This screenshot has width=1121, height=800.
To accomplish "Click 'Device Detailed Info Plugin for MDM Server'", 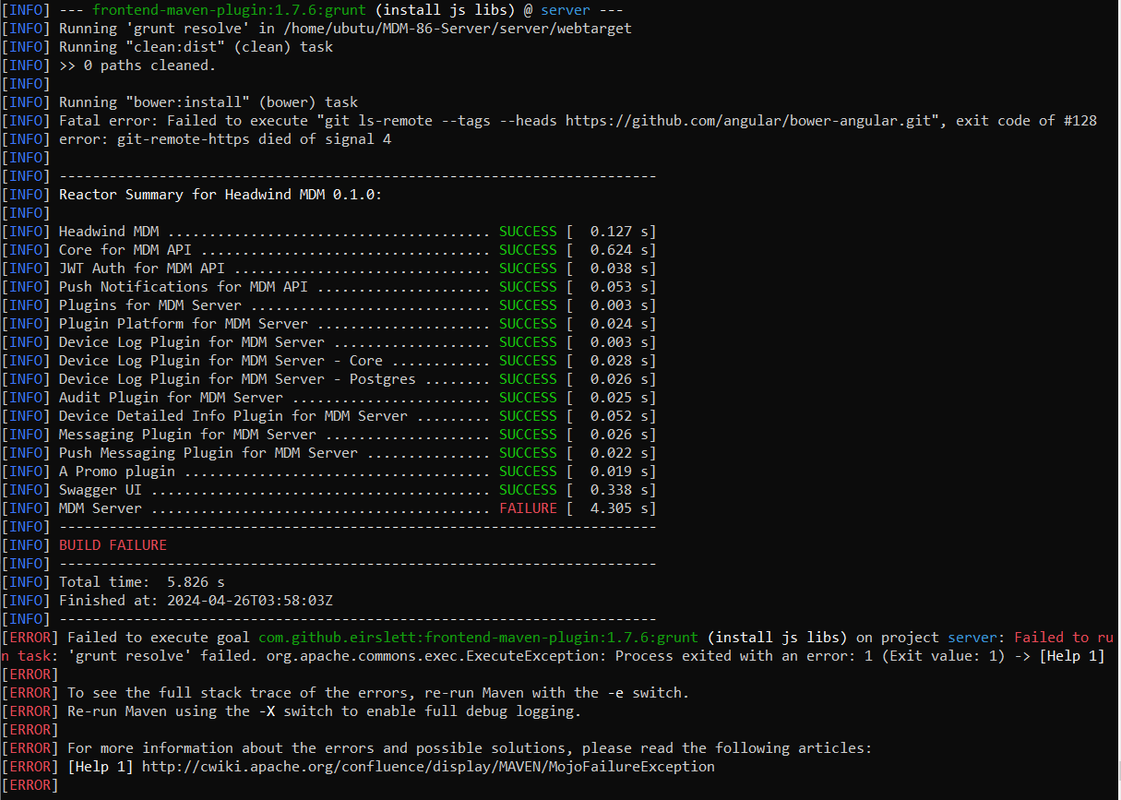I will point(233,416).
